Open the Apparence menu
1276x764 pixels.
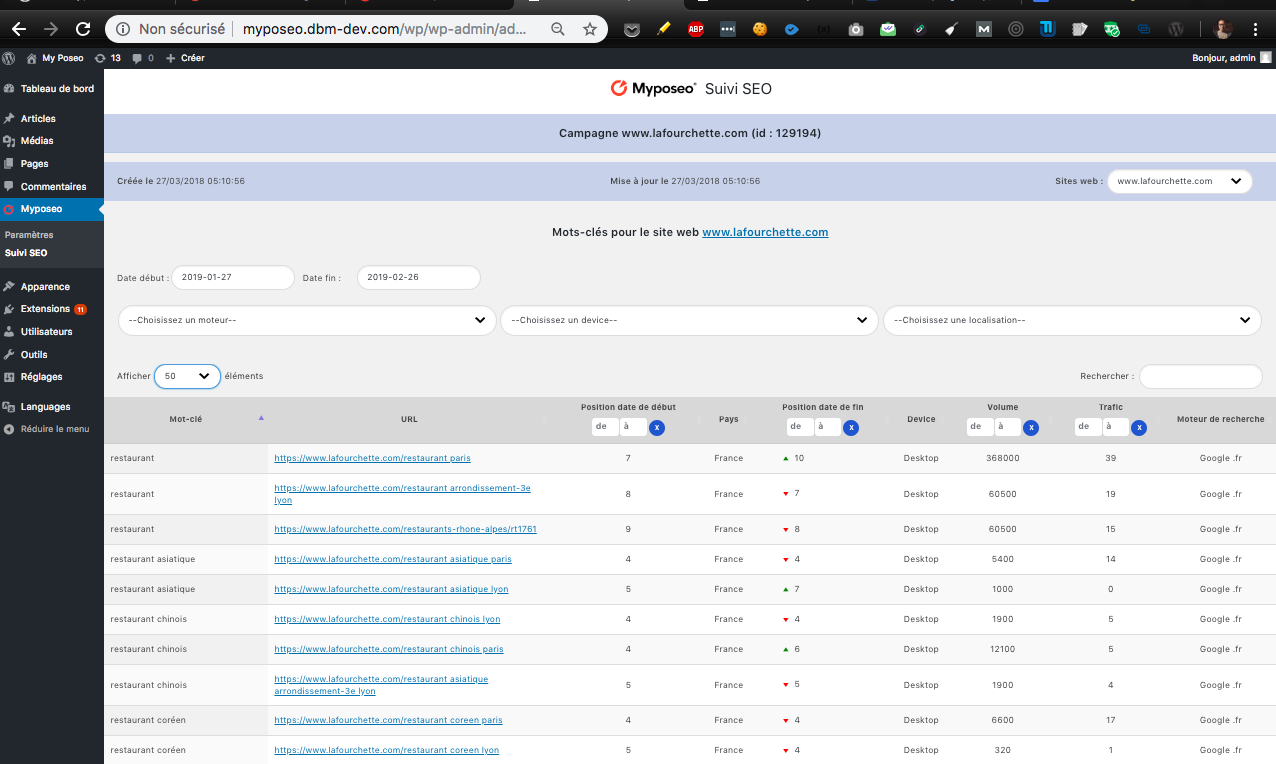(x=51, y=286)
